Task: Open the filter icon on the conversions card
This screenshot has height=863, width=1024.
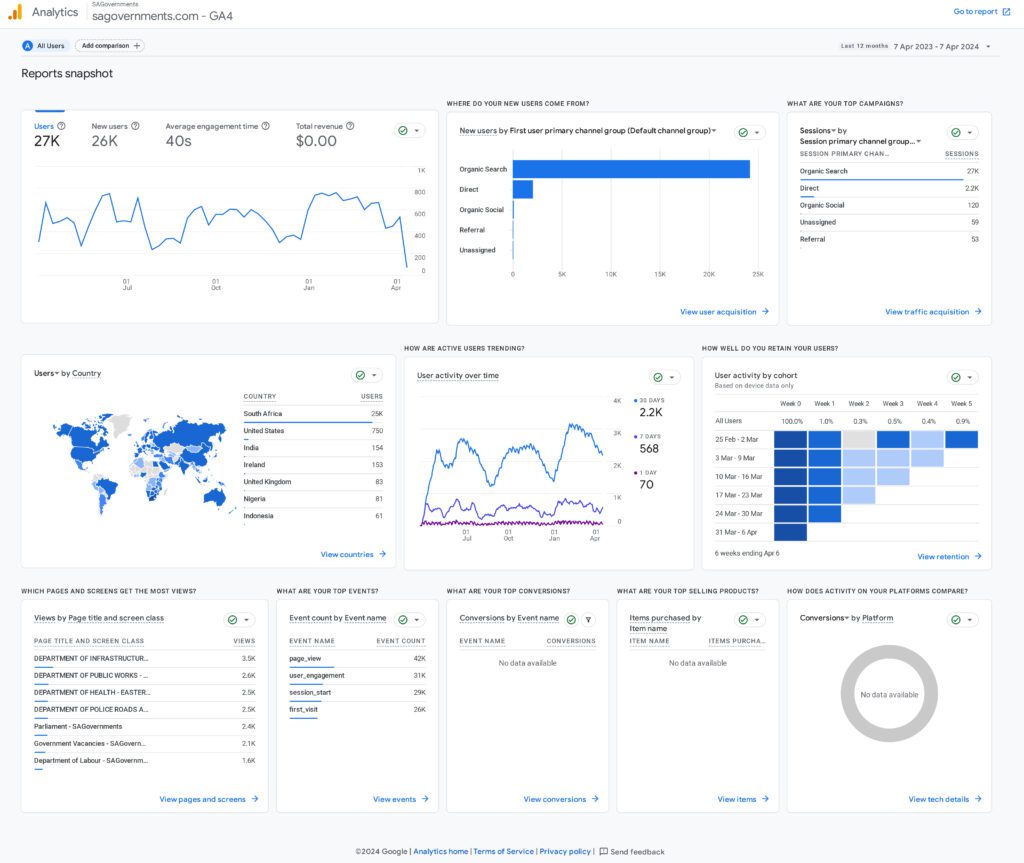Action: (587, 619)
